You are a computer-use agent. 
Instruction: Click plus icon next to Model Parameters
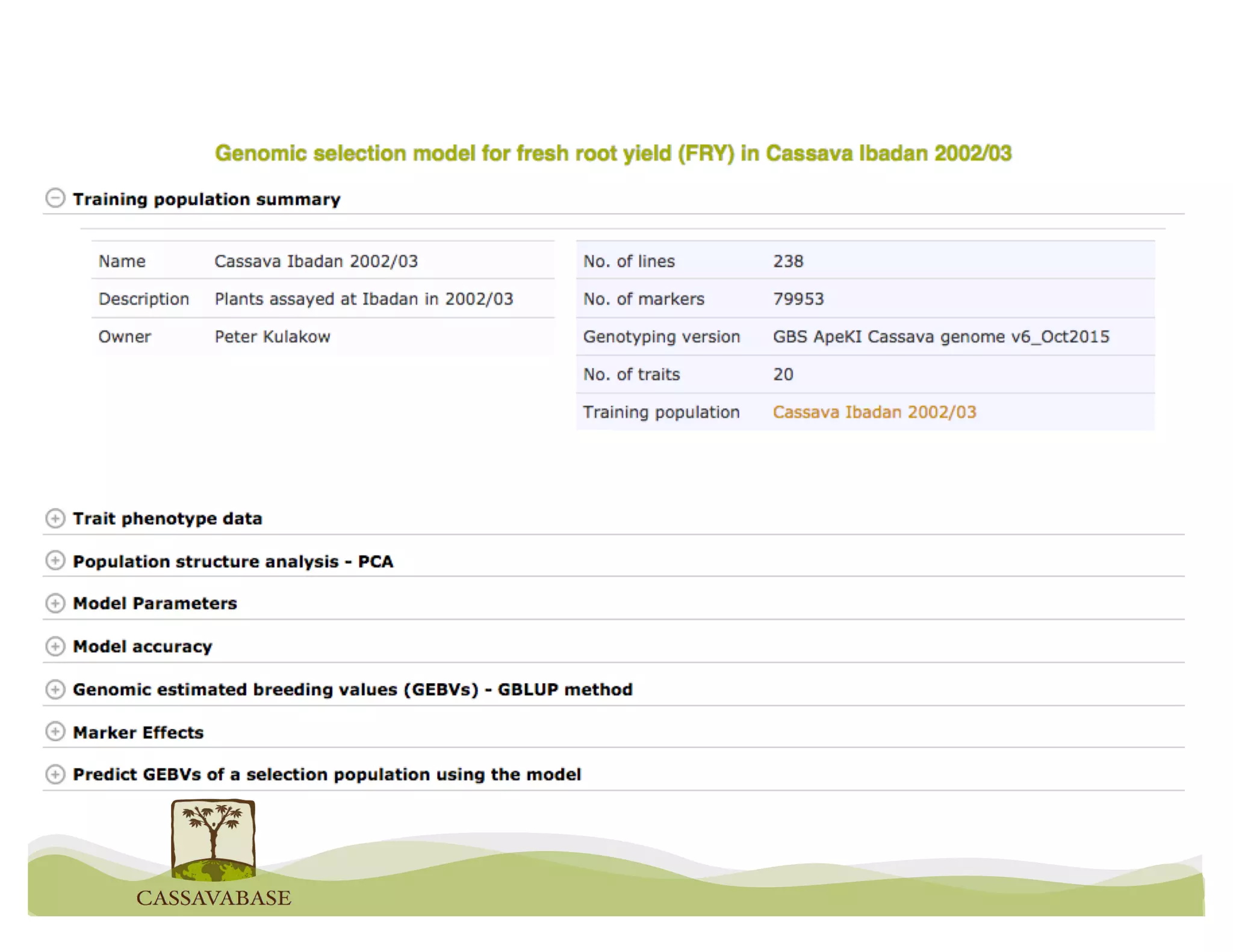[x=55, y=603]
